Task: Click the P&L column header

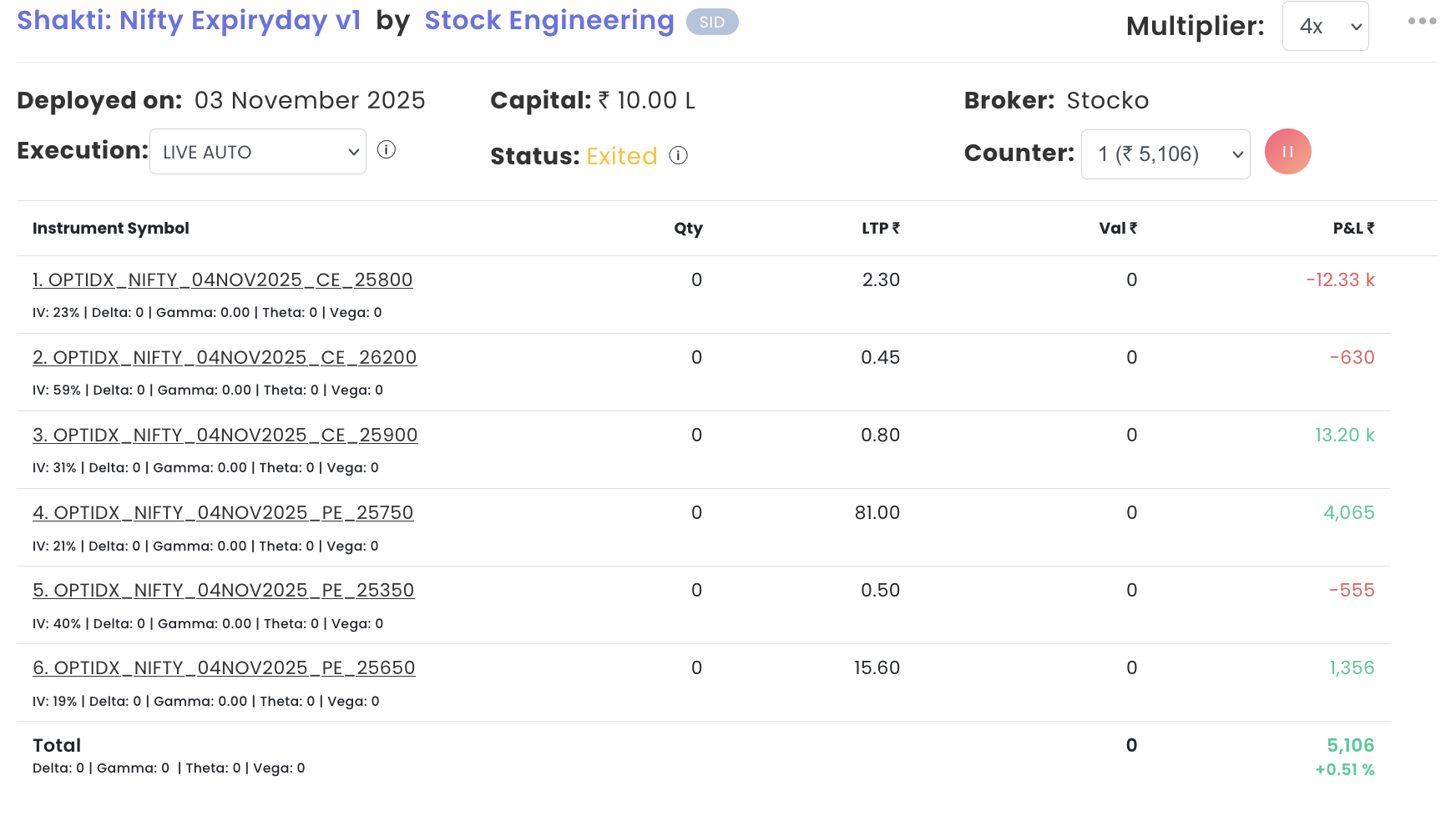Action: tap(1353, 229)
